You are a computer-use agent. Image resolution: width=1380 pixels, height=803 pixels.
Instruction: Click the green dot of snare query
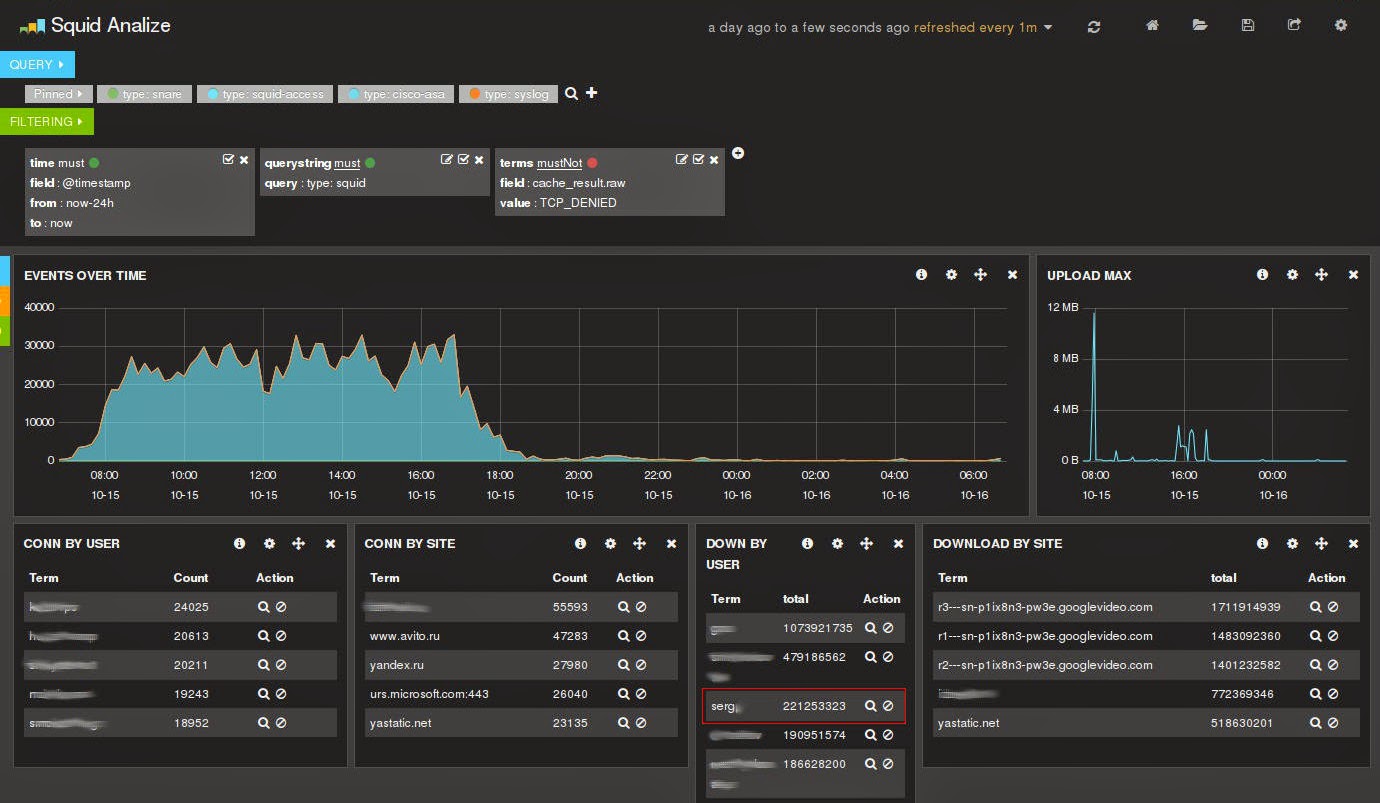112,94
